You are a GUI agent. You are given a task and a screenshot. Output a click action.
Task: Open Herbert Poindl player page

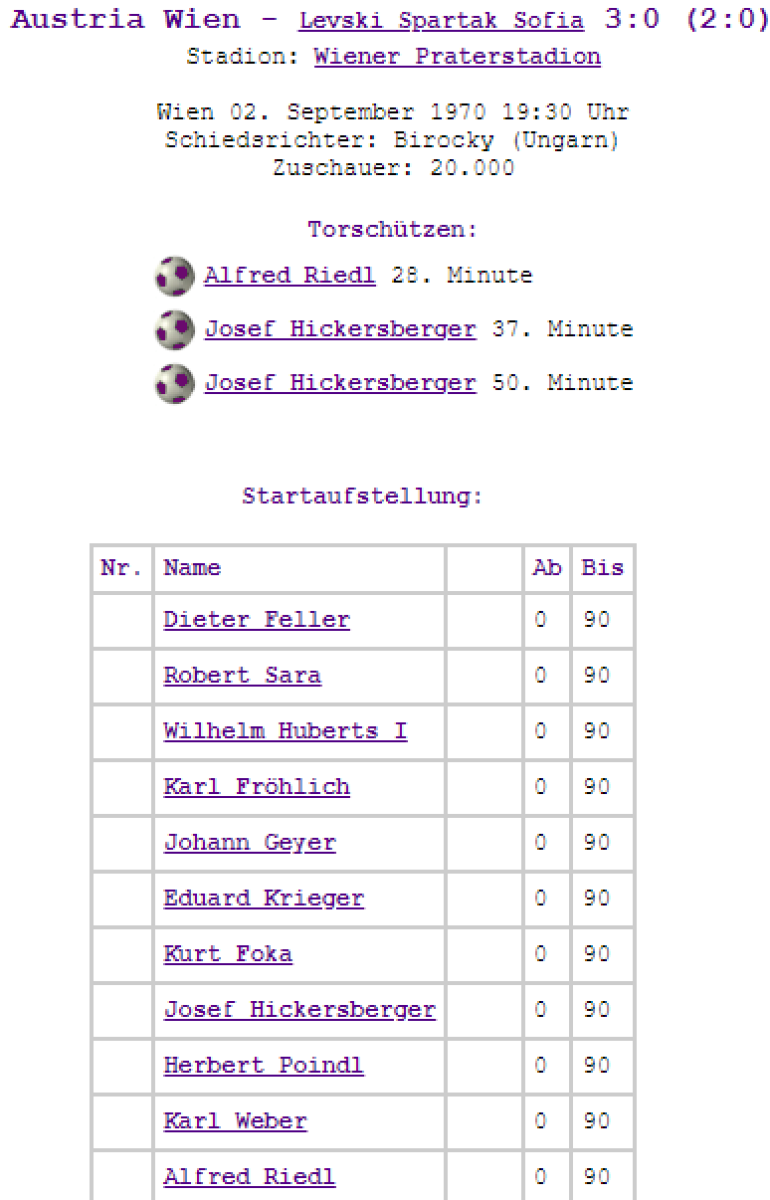click(264, 1066)
